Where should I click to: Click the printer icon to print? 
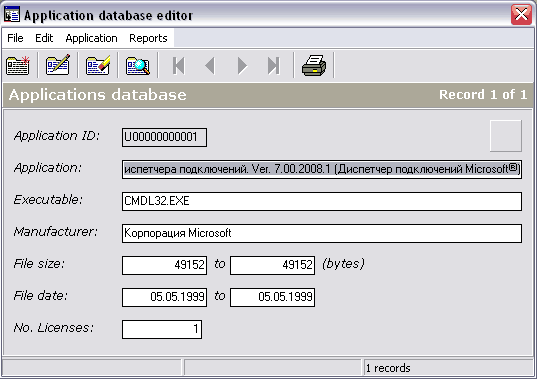point(314,65)
